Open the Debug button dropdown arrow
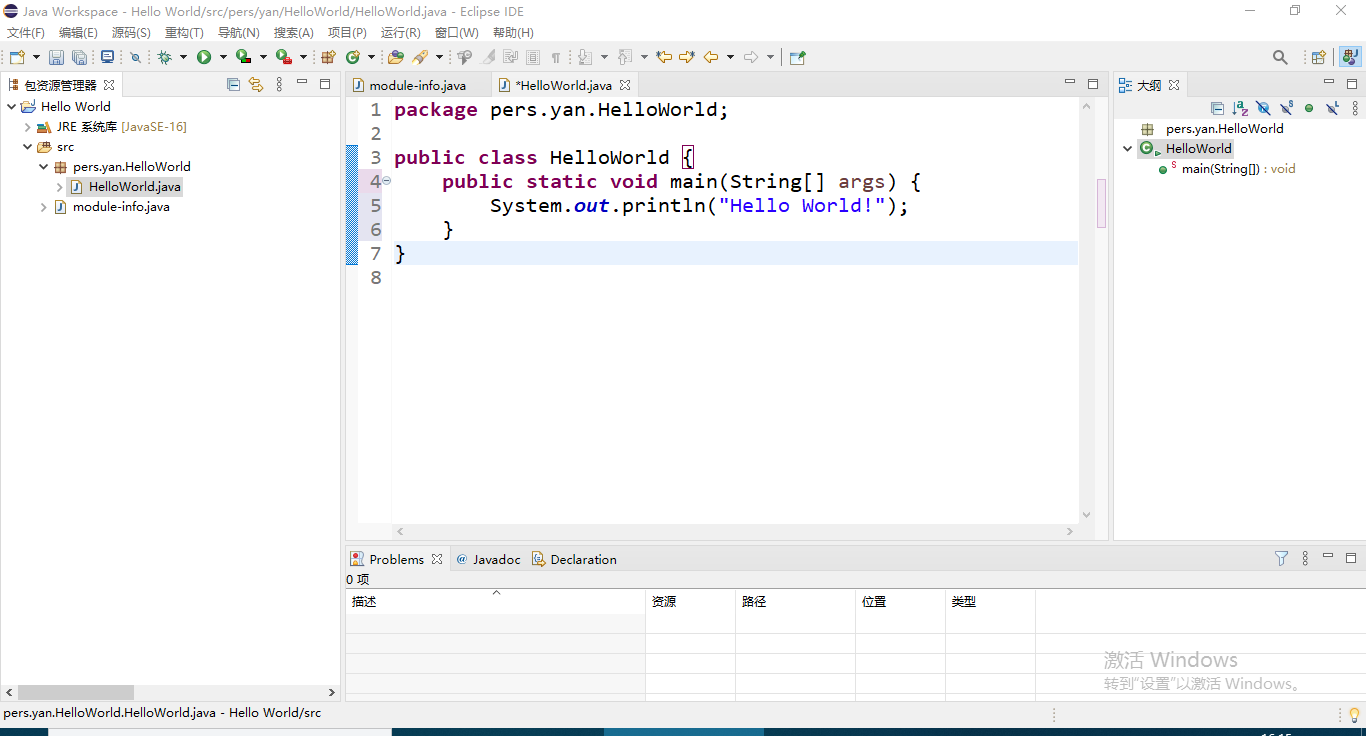The height and width of the screenshot is (736, 1366). (183, 58)
